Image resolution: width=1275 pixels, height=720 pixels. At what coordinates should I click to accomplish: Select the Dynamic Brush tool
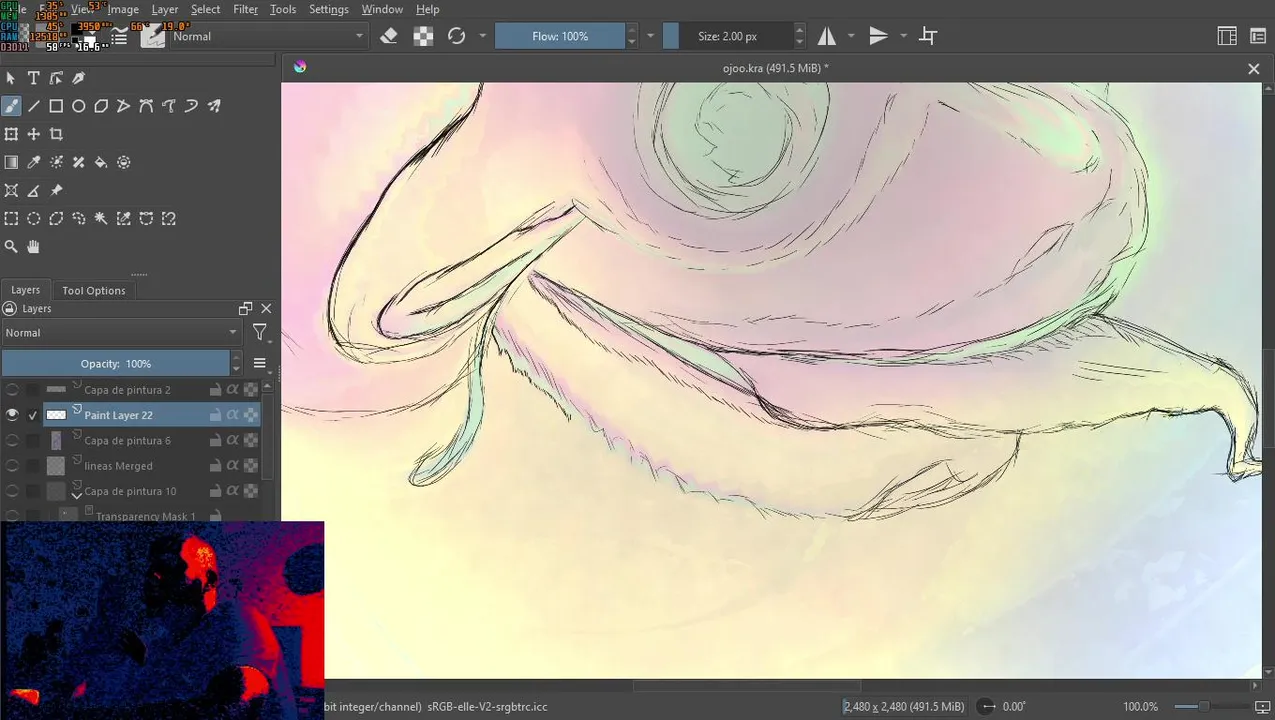tap(191, 106)
